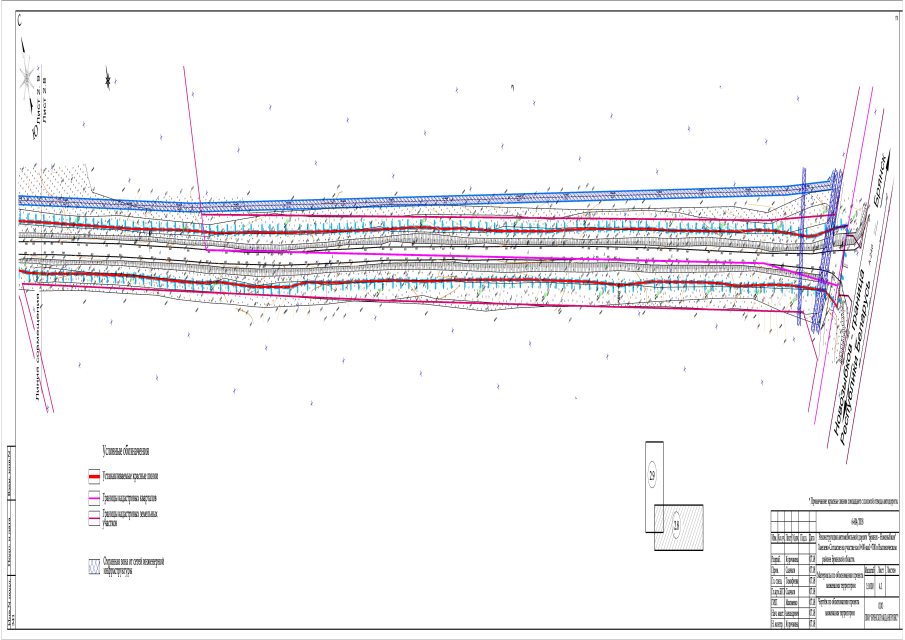Screen dimensions: 905x640
Task: Click the red line legend swatch
Action: tap(94, 477)
